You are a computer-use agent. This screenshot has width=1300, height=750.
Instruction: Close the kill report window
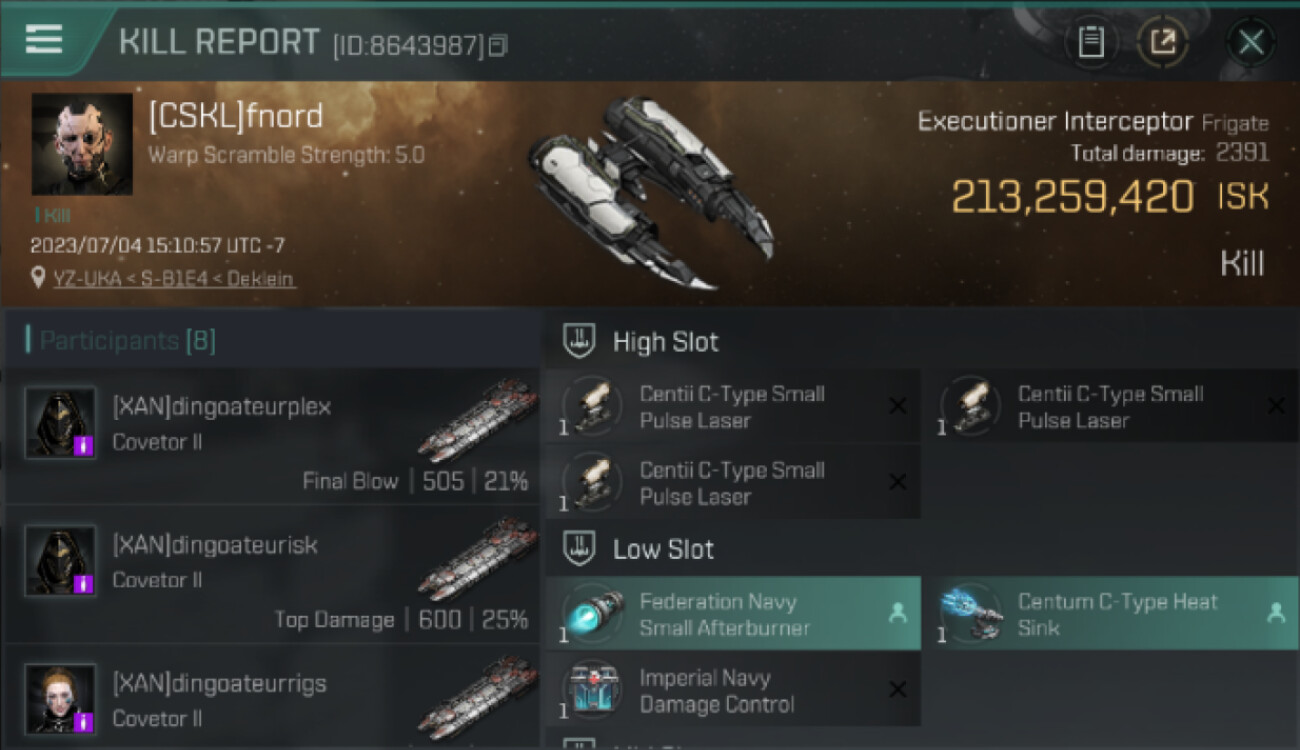click(1251, 42)
